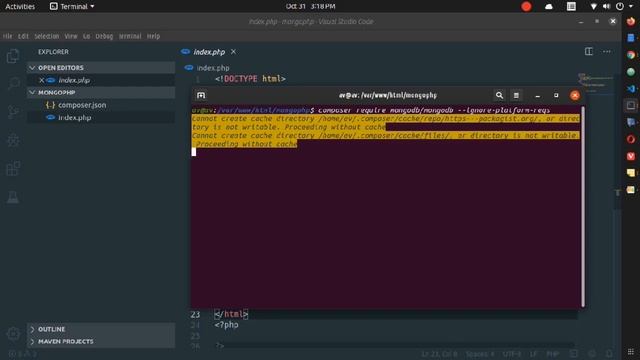Open editor More Actions ellipsis

(x=607, y=51)
